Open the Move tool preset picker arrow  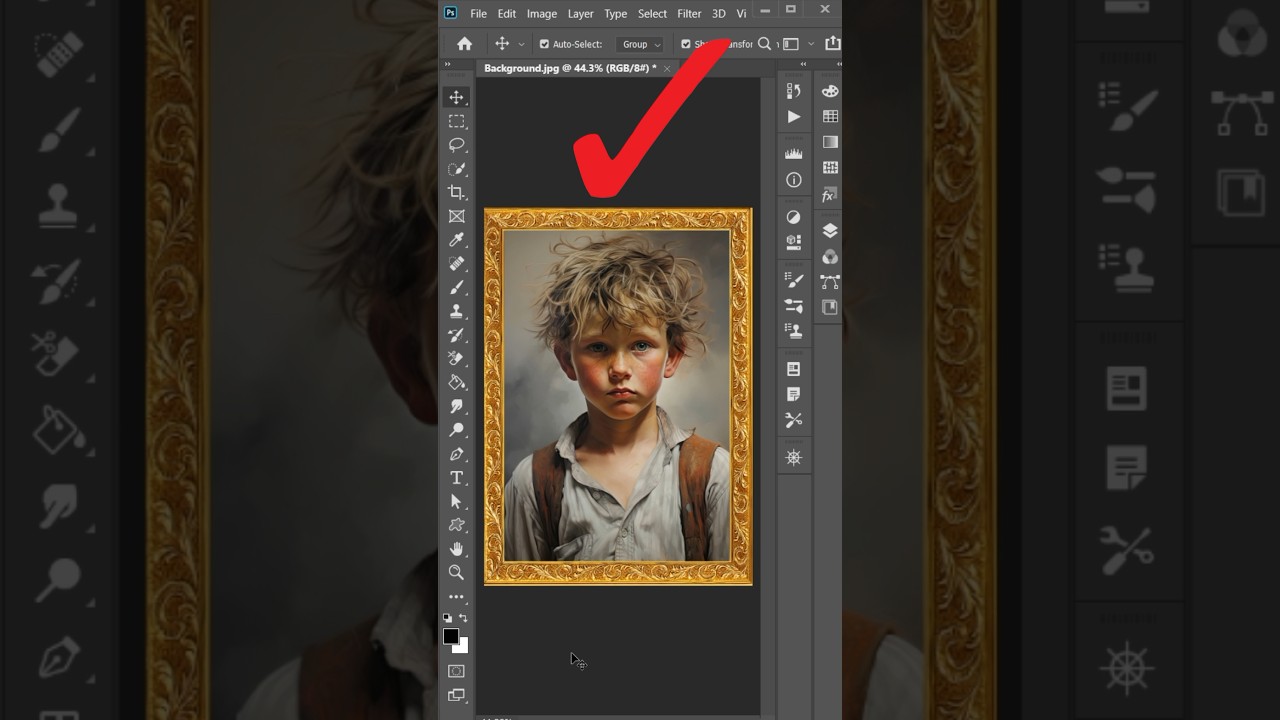[521, 45]
